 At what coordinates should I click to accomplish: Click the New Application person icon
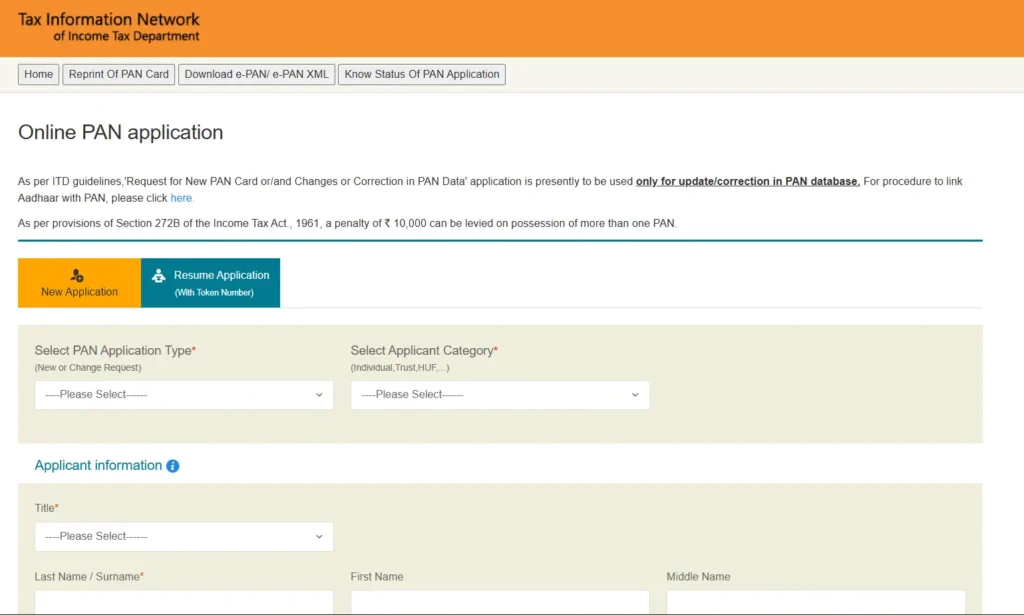(x=78, y=275)
